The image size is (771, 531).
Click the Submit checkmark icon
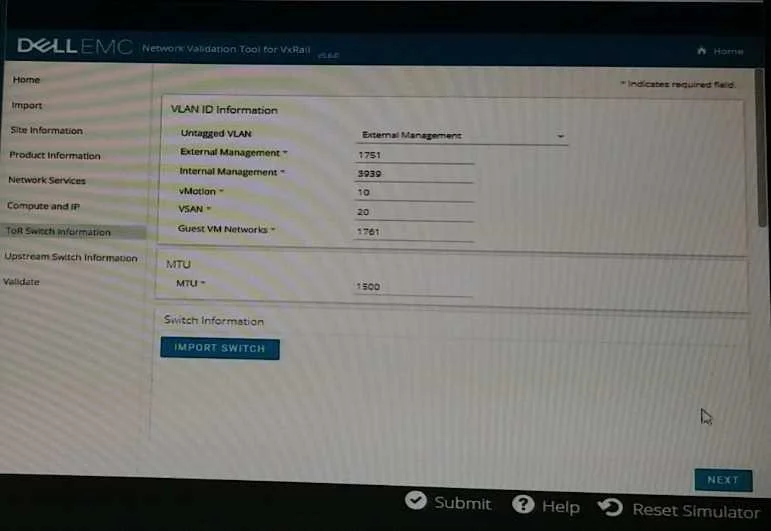pyautogui.click(x=415, y=501)
